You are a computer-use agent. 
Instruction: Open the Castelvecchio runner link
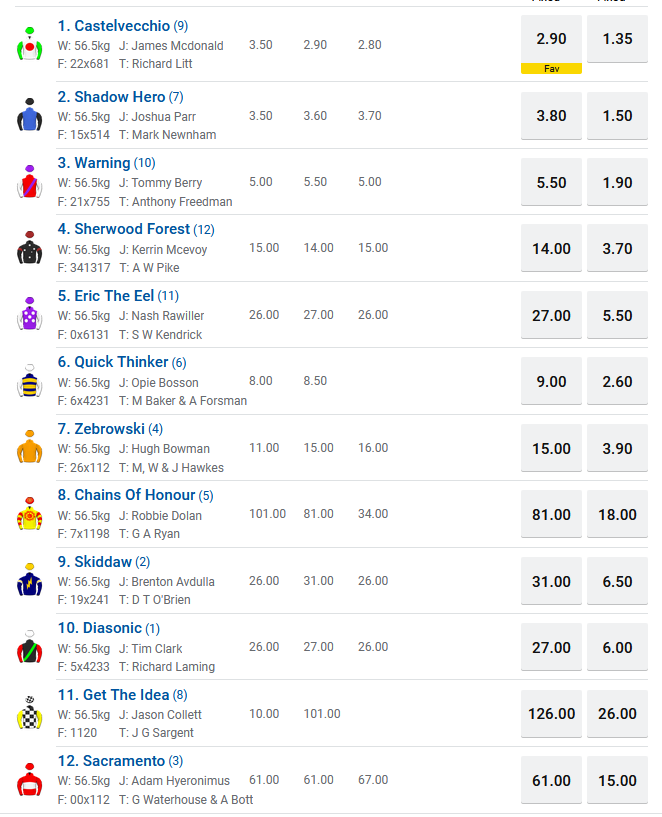(114, 26)
